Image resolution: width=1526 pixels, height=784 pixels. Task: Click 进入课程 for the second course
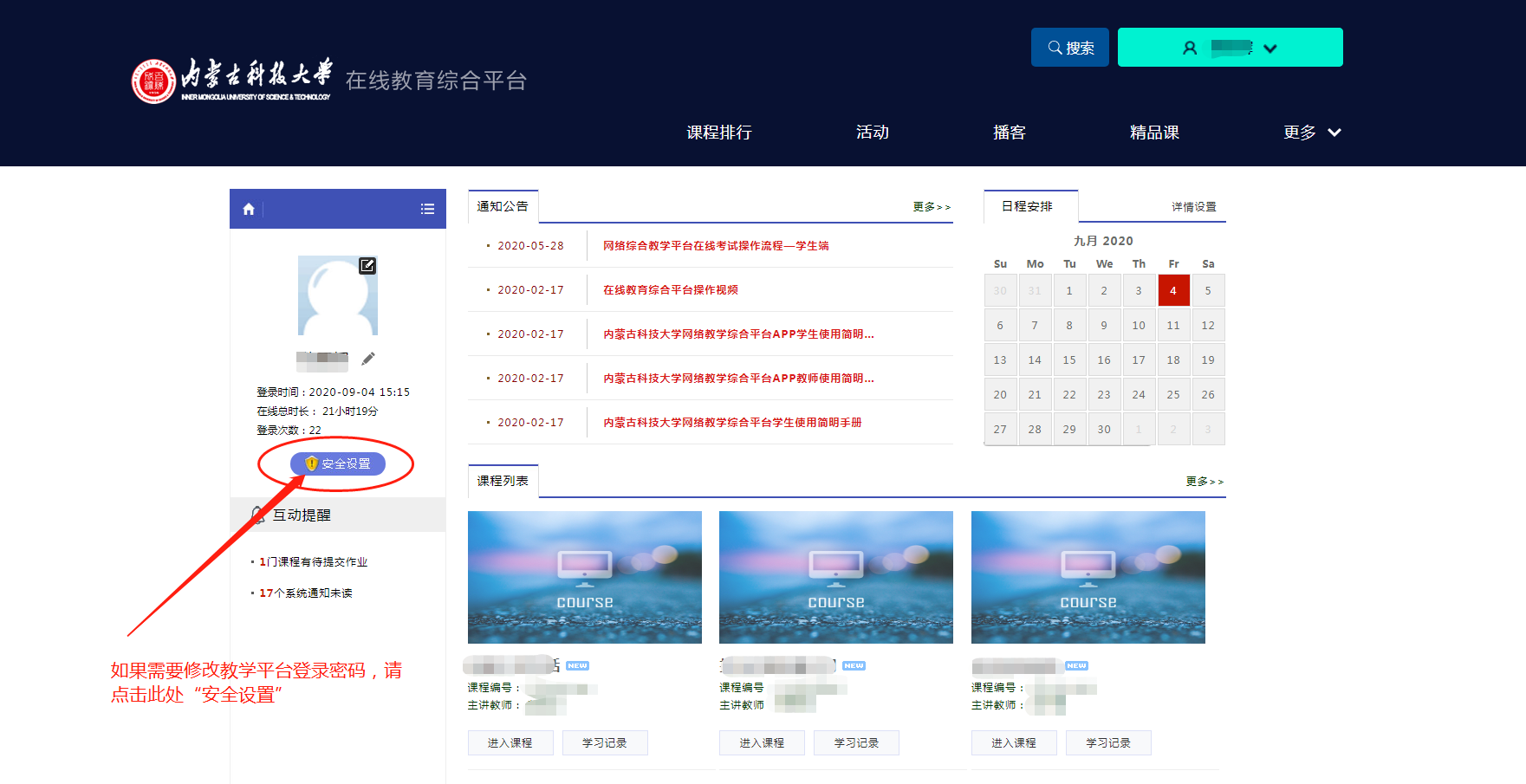point(762,743)
